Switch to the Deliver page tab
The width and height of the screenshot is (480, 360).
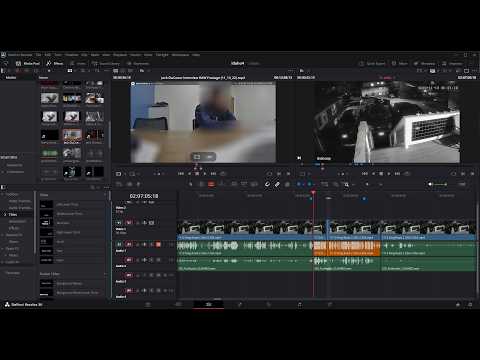(330, 304)
